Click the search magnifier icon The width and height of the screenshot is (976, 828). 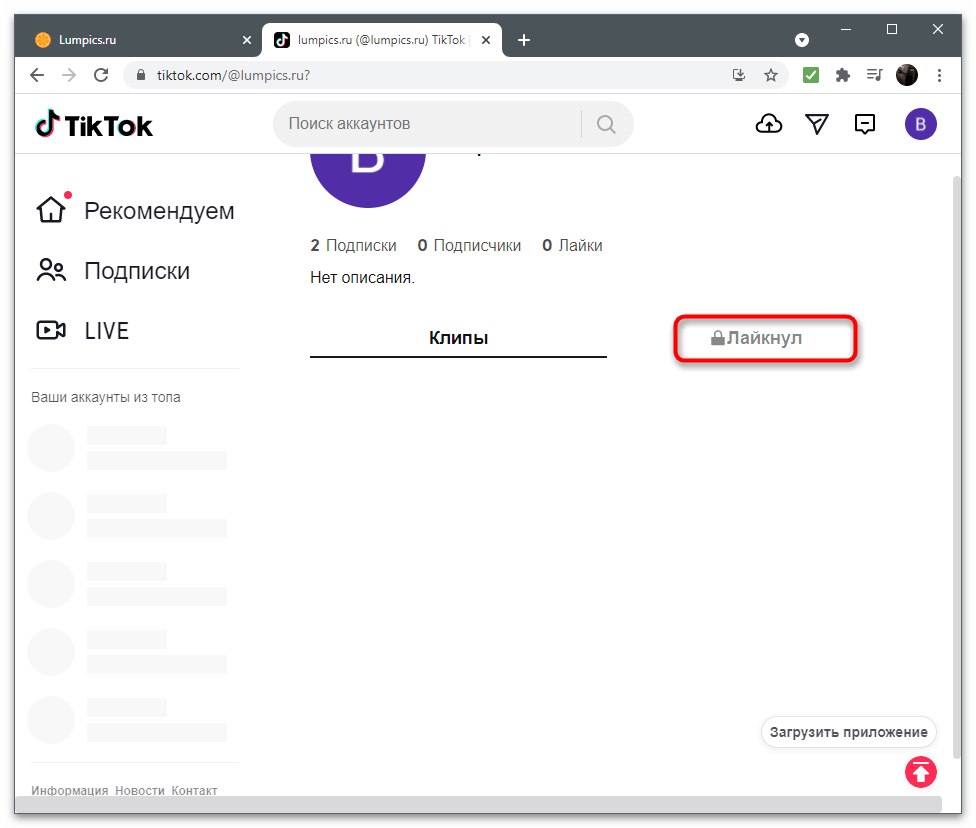tap(606, 124)
